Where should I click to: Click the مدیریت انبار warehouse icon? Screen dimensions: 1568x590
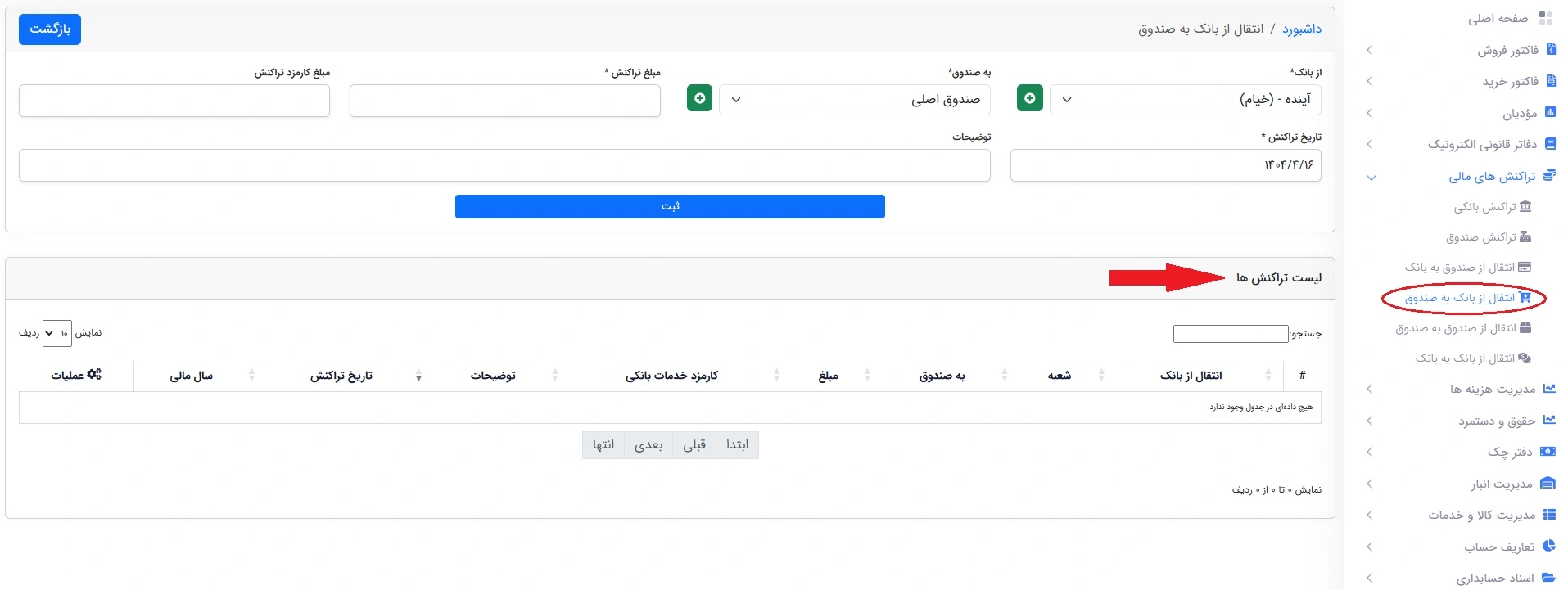click(x=1548, y=483)
